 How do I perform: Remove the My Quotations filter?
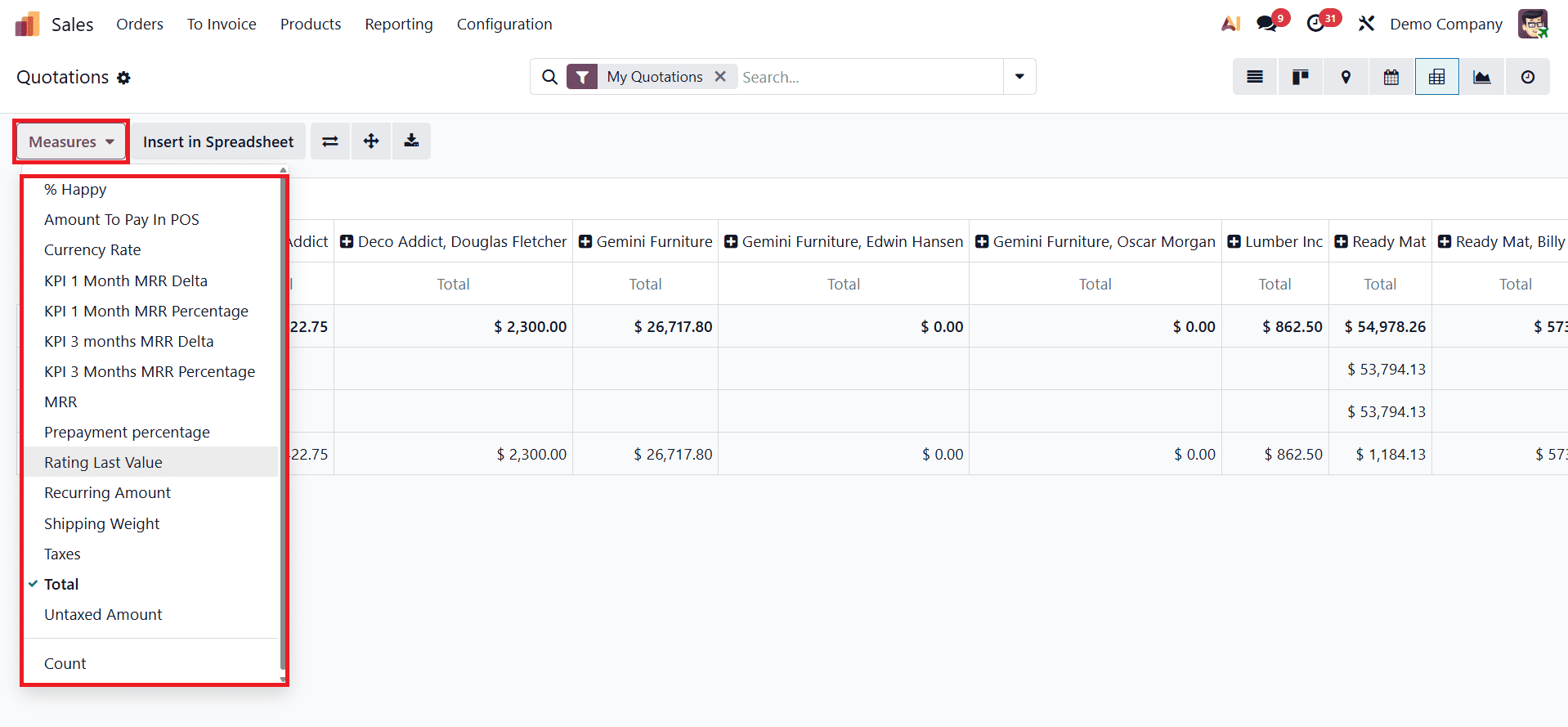coord(720,76)
